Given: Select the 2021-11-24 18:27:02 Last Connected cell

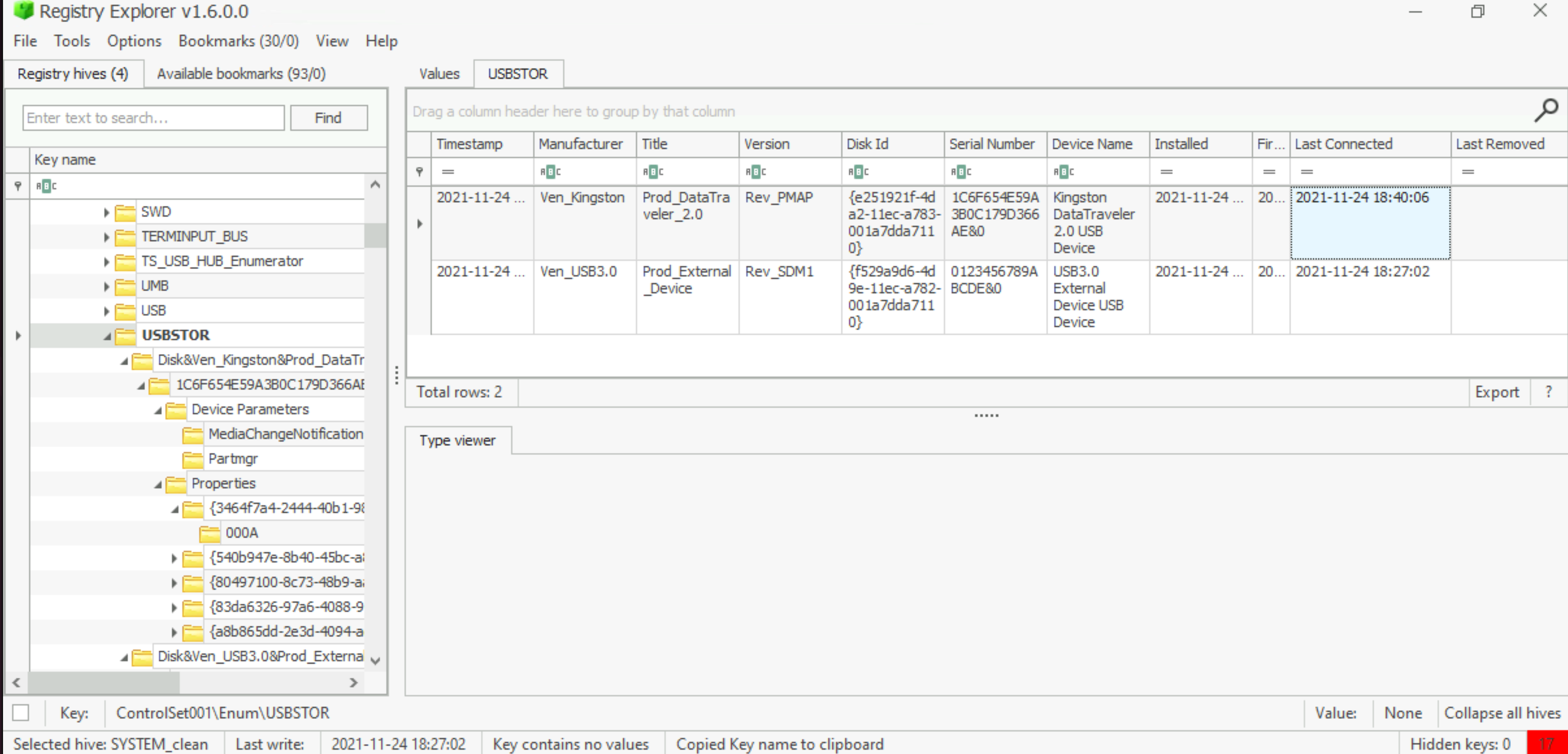Looking at the screenshot, I should [1370, 297].
